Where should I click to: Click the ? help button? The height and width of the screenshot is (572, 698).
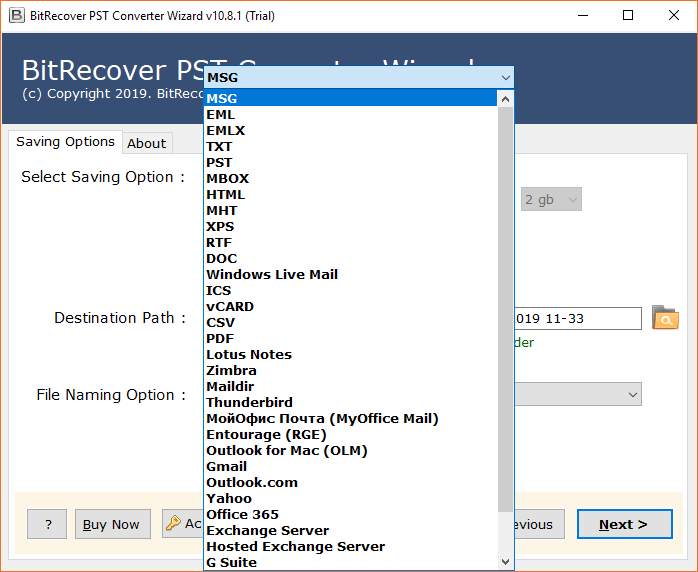47,524
